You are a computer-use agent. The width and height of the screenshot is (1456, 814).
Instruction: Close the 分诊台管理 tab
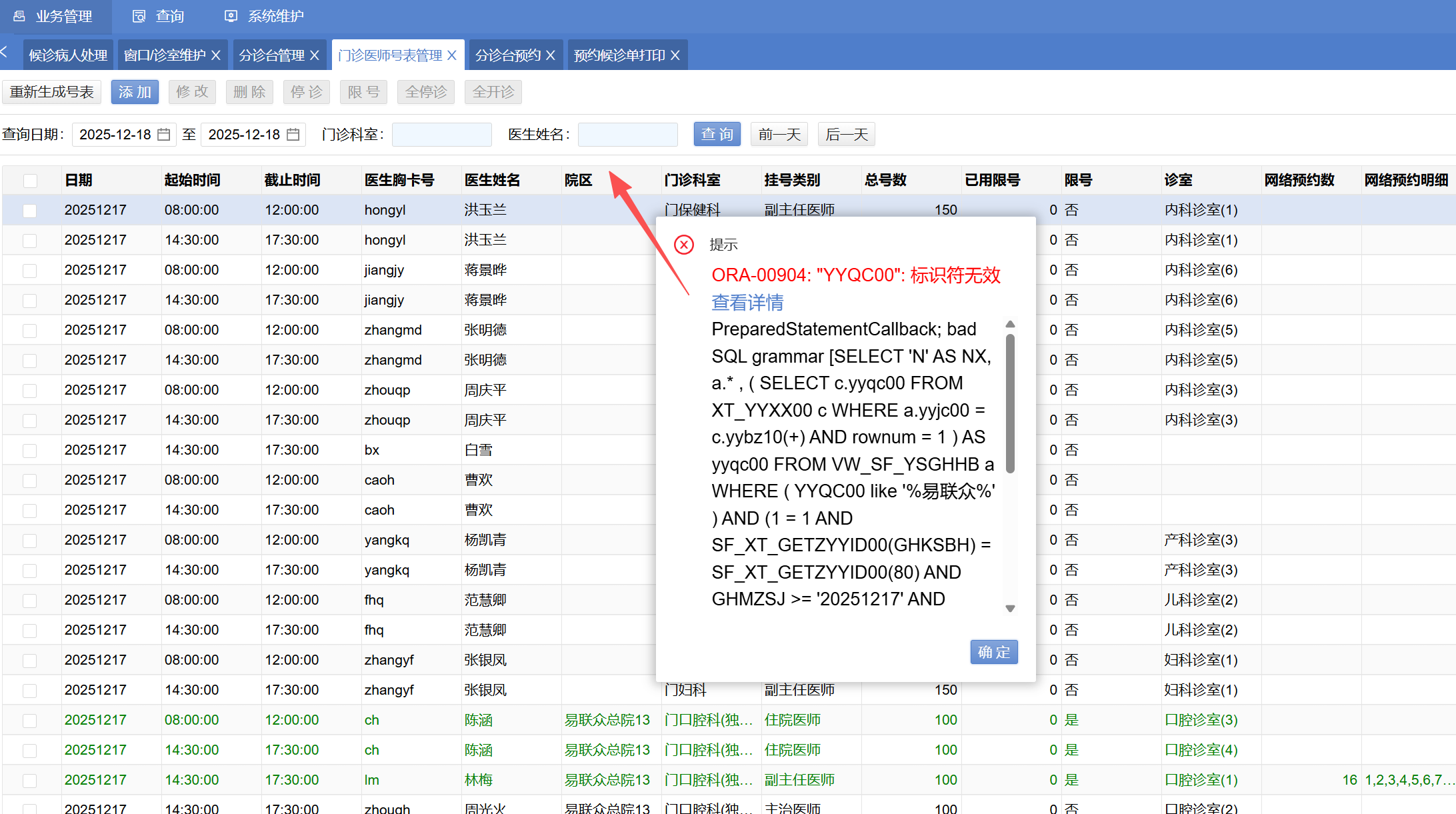pos(315,55)
